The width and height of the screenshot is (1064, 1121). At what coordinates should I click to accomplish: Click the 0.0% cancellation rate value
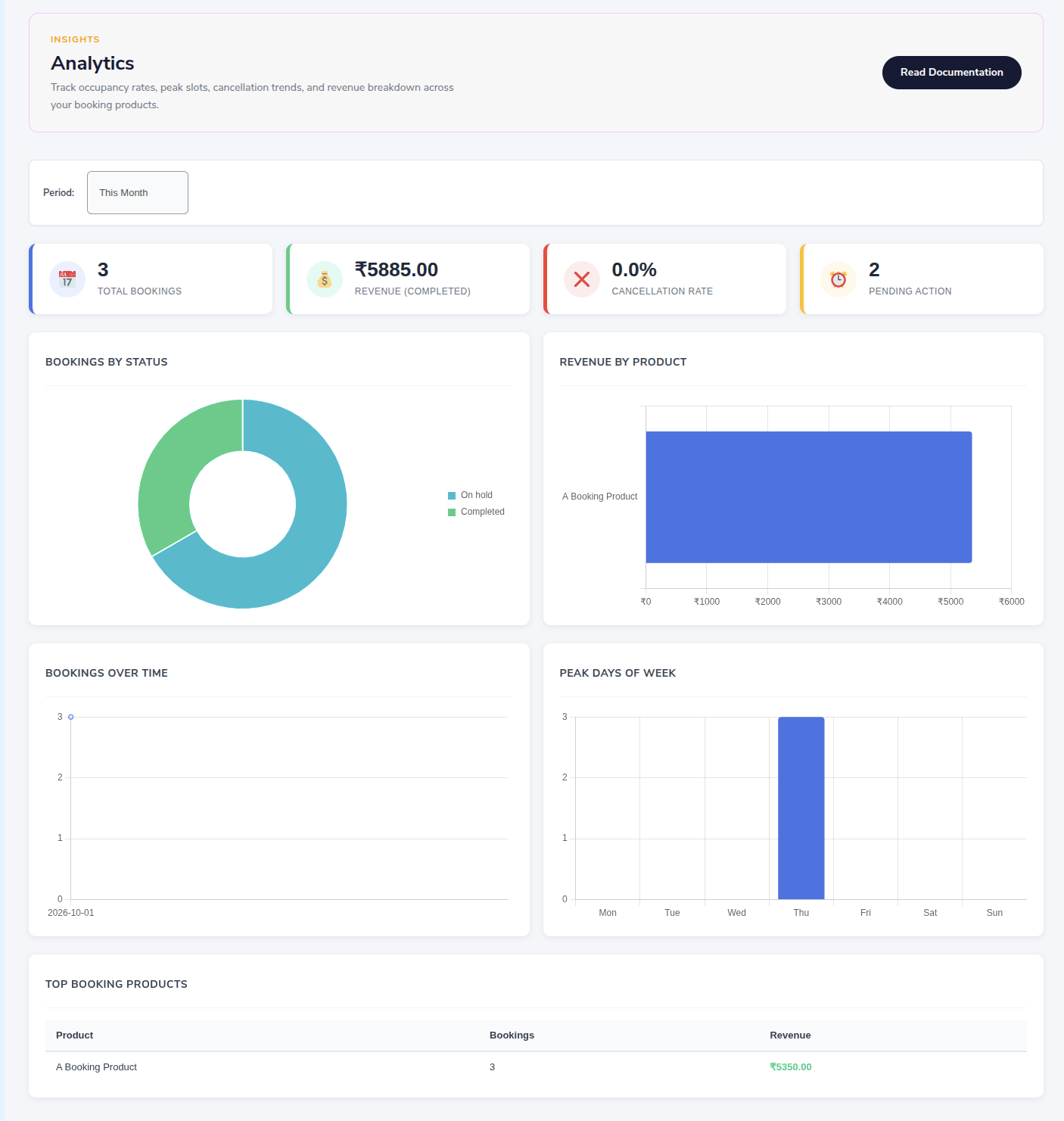tap(634, 269)
